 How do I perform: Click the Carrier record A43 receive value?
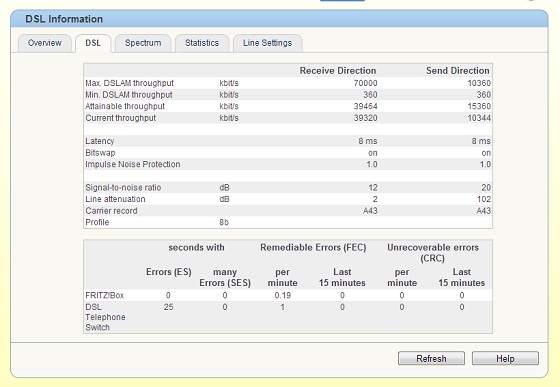370,211
